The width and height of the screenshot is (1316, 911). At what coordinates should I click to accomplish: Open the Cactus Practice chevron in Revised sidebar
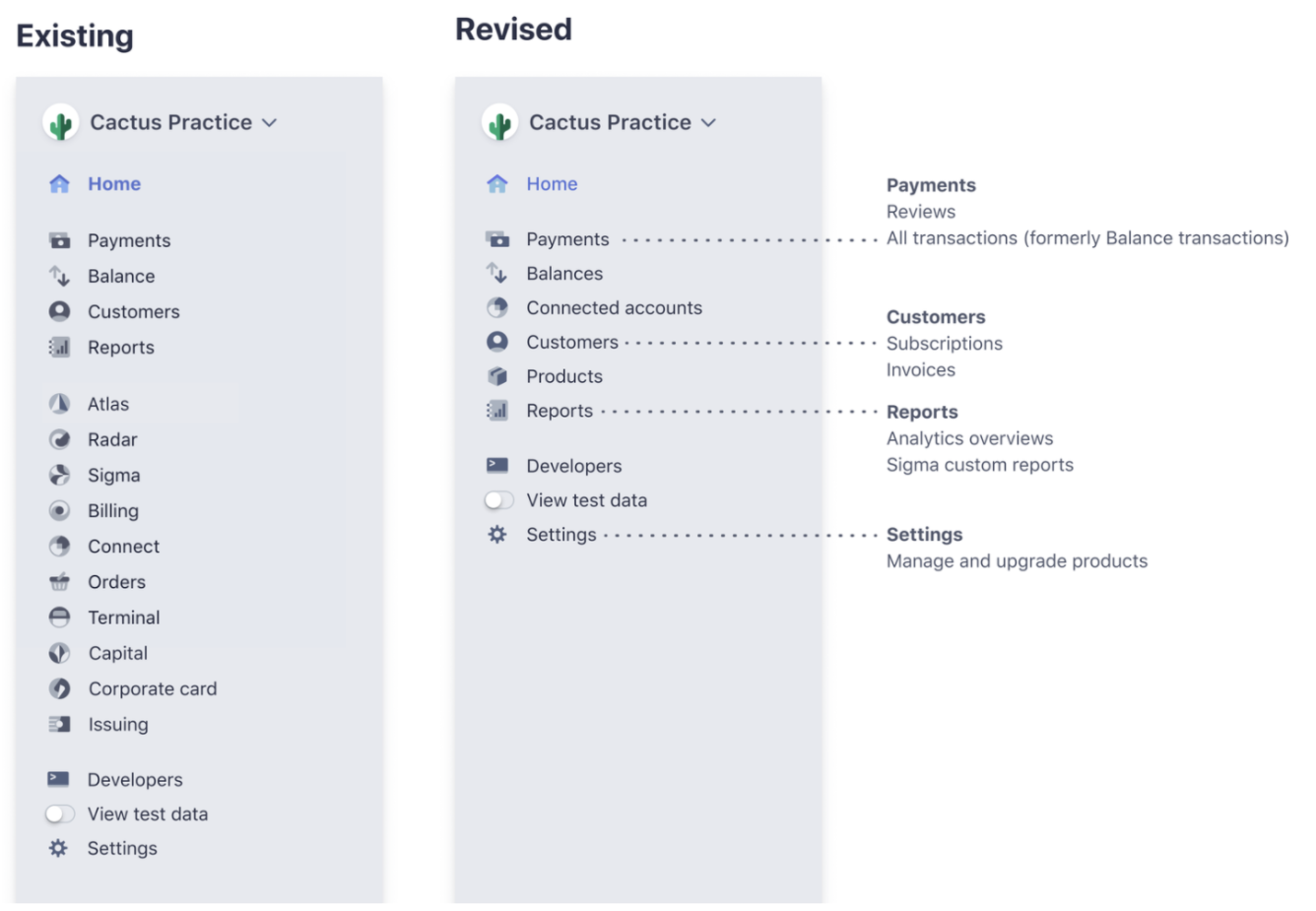(x=708, y=122)
